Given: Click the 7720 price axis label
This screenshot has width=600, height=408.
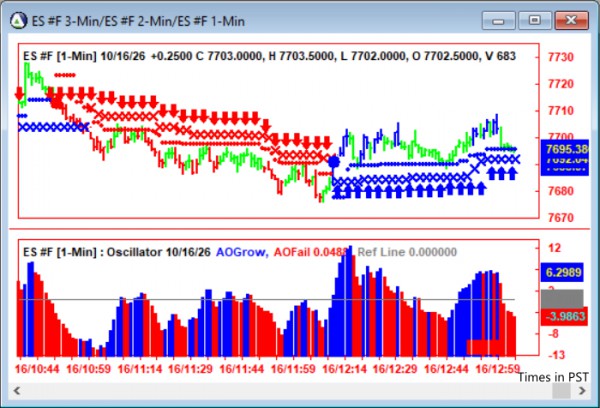Looking at the screenshot, I should coord(561,84).
